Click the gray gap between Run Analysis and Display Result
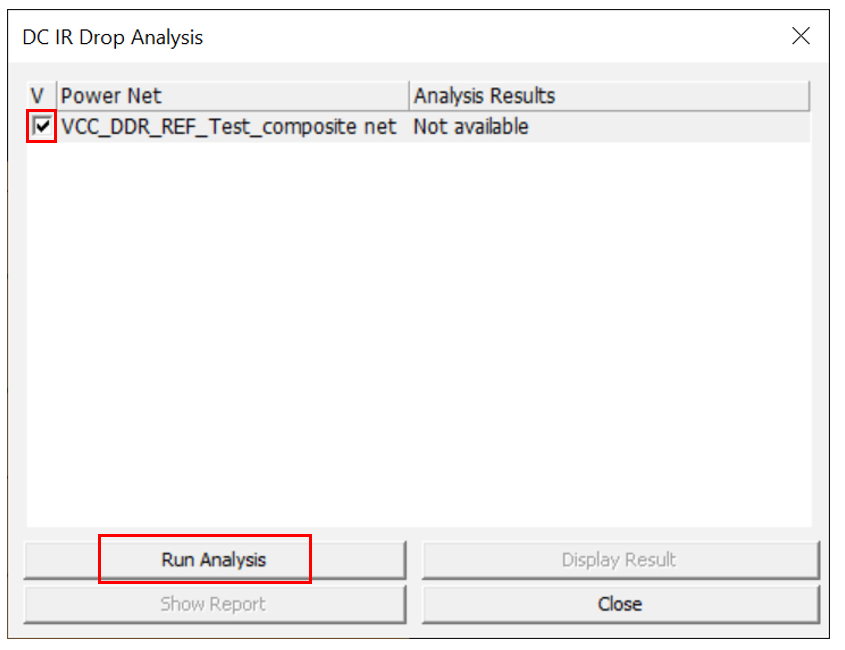 tap(414, 560)
